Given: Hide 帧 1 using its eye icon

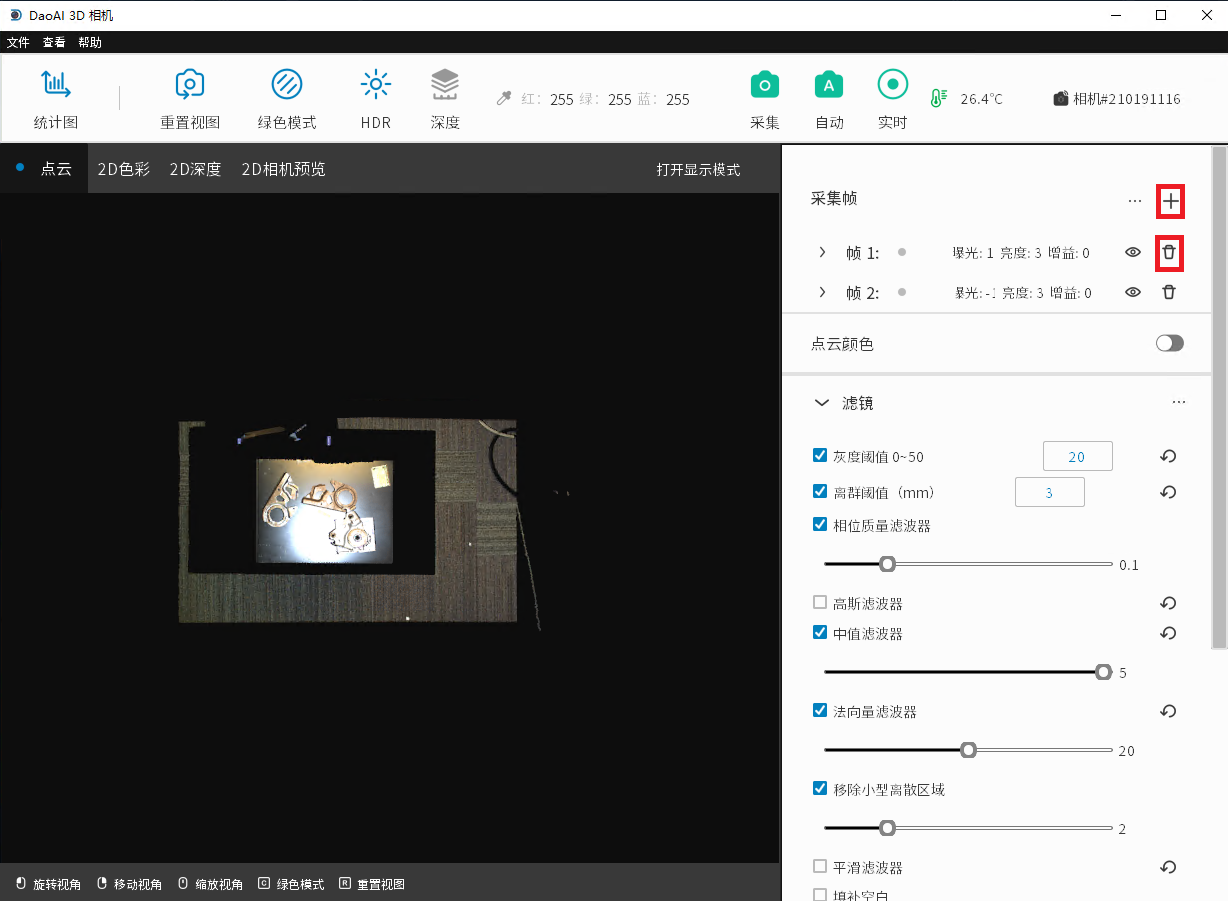Looking at the screenshot, I should 1132,253.
